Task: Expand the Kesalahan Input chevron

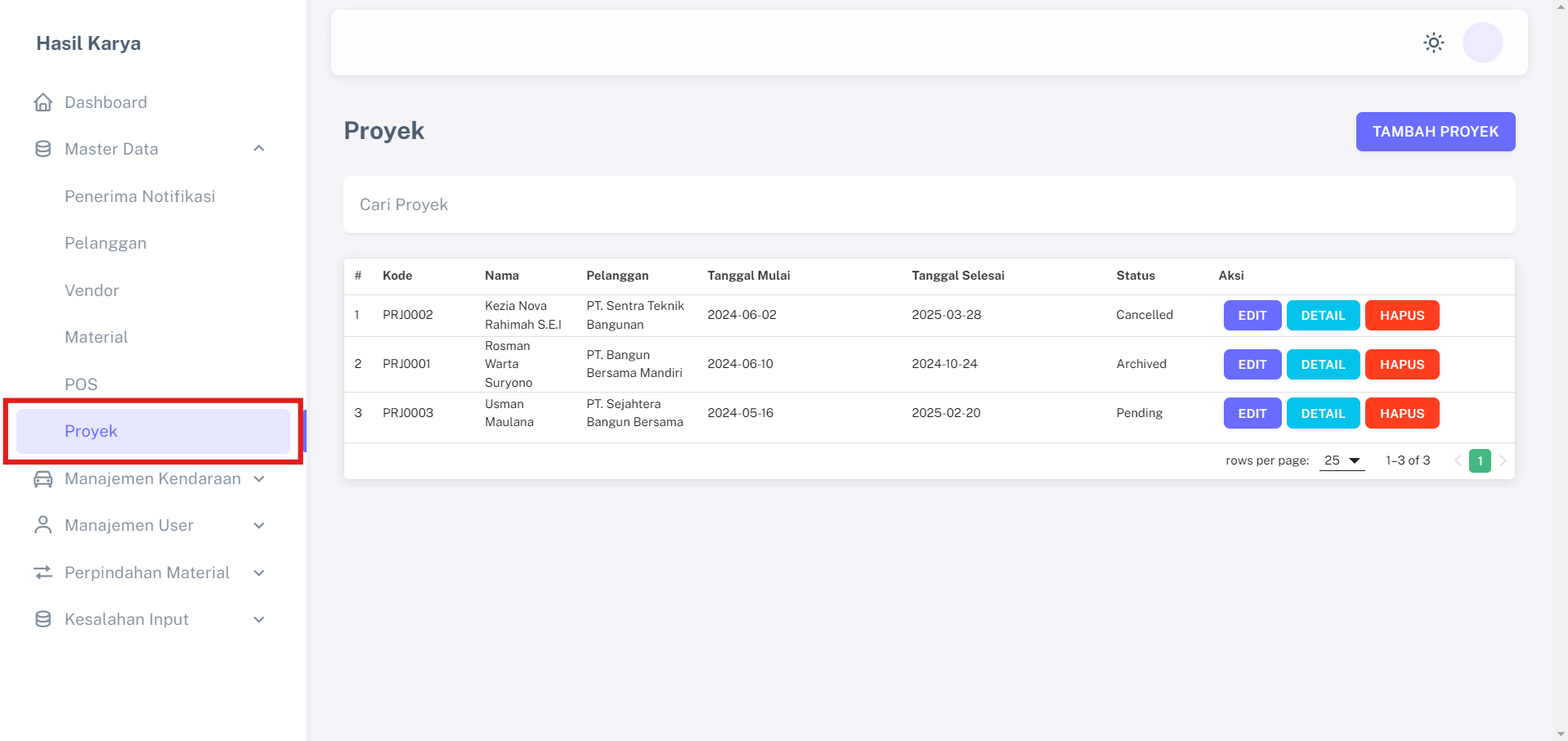Action: click(259, 619)
